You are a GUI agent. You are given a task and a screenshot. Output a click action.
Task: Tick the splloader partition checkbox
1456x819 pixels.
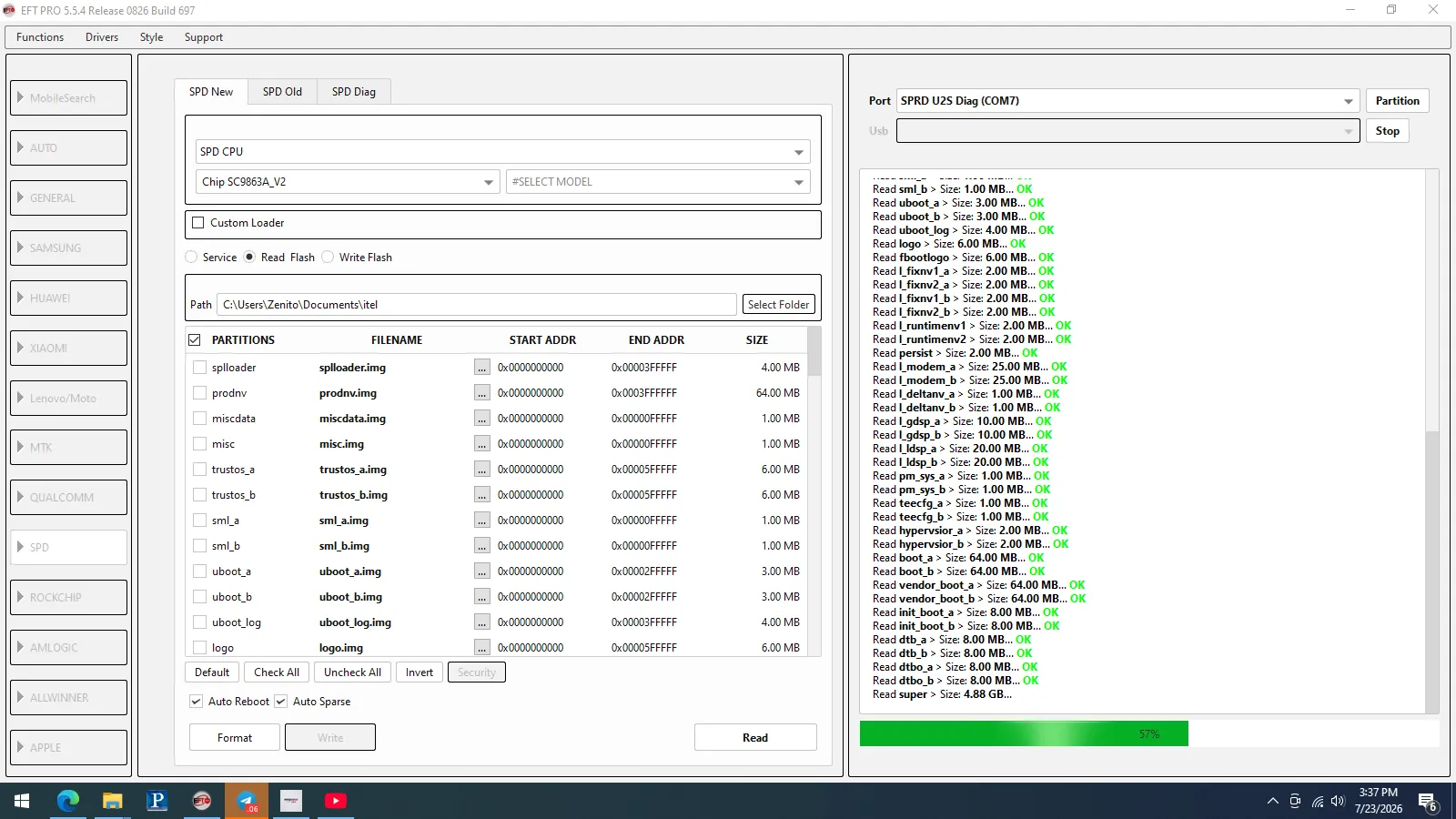pos(199,368)
